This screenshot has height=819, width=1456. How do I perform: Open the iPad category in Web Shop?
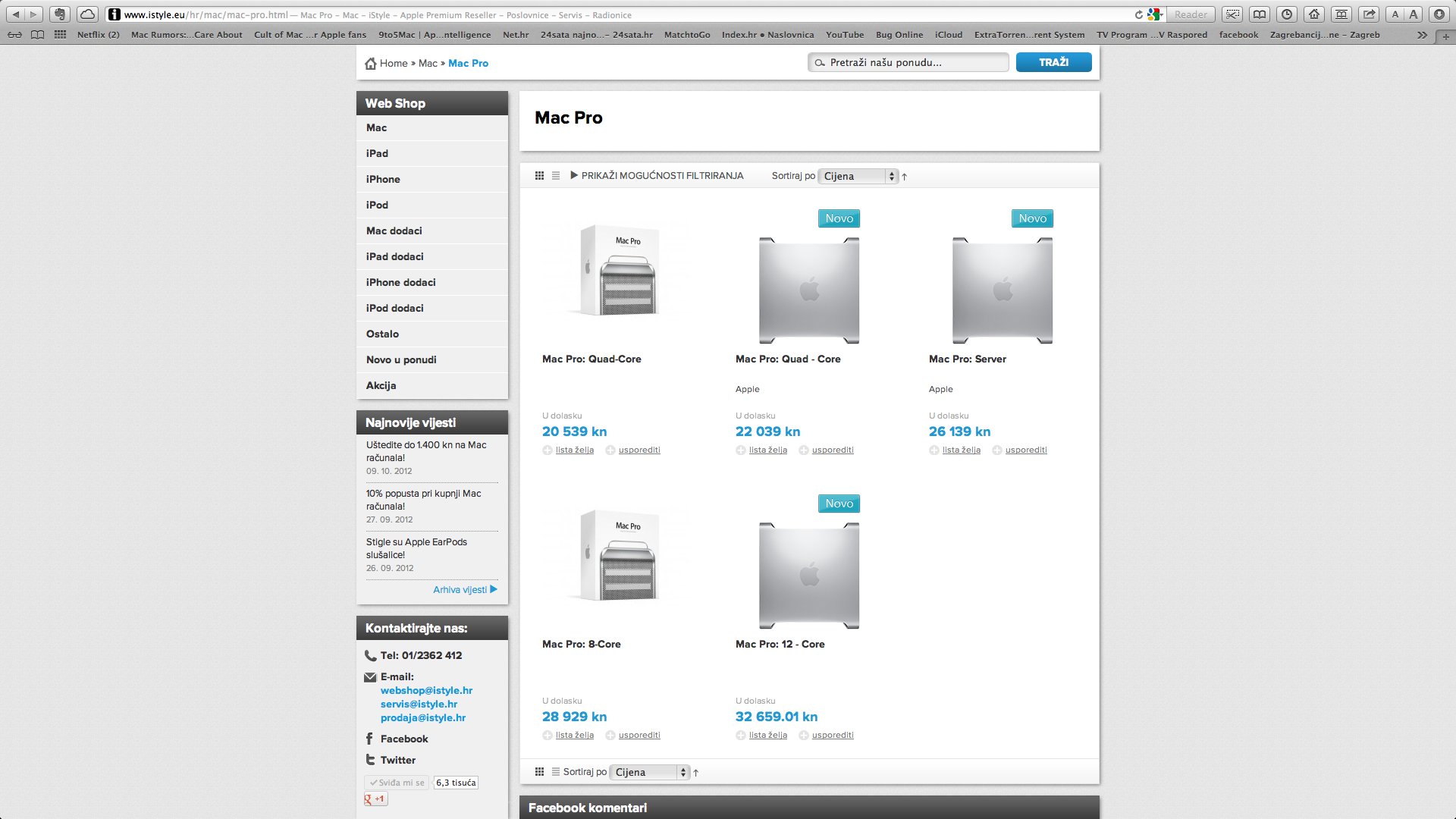432,154
